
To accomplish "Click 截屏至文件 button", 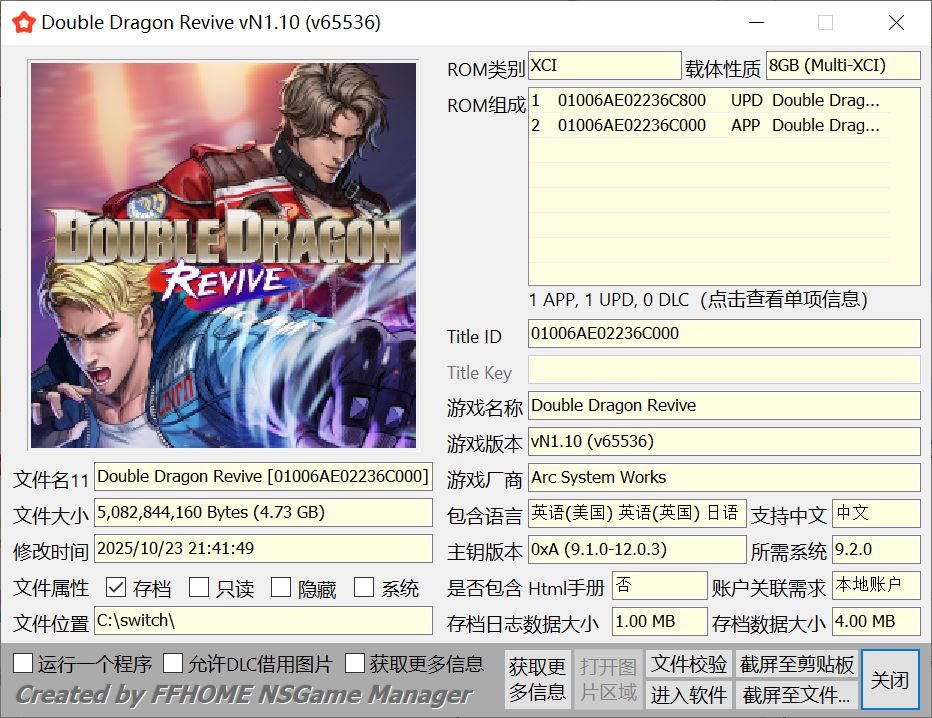I will [x=796, y=694].
